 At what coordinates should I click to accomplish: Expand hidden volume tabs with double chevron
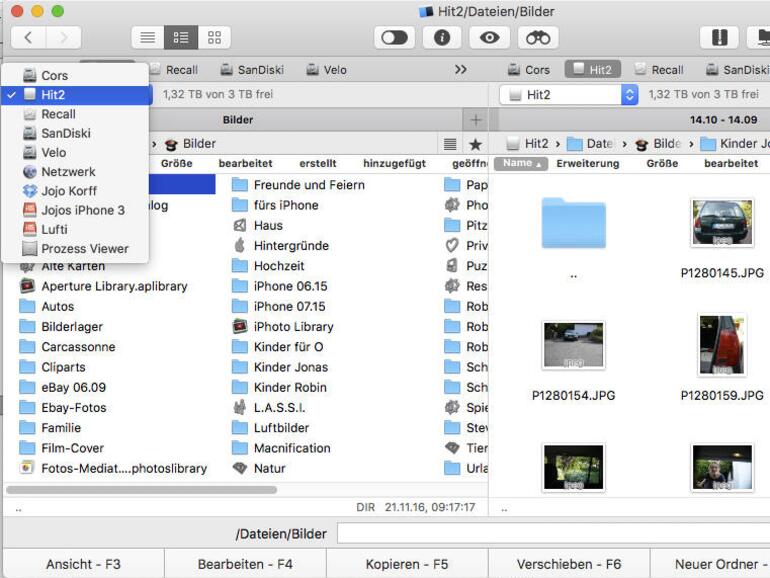point(460,70)
